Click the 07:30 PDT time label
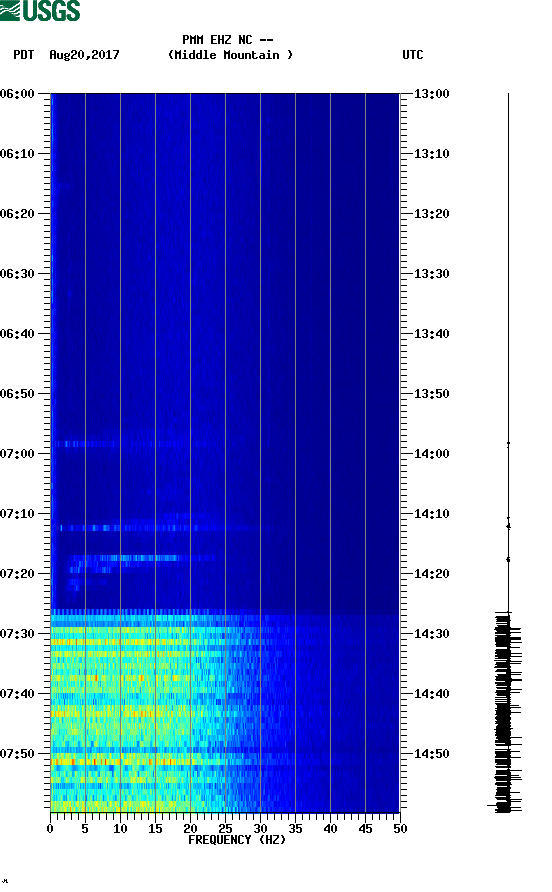Viewport: 552px width, 892px height. tap(18, 634)
